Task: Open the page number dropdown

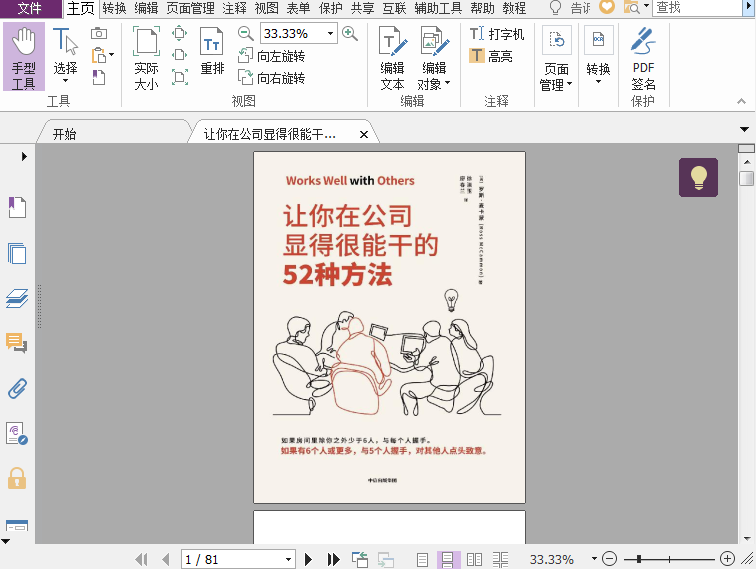Action: click(x=288, y=559)
